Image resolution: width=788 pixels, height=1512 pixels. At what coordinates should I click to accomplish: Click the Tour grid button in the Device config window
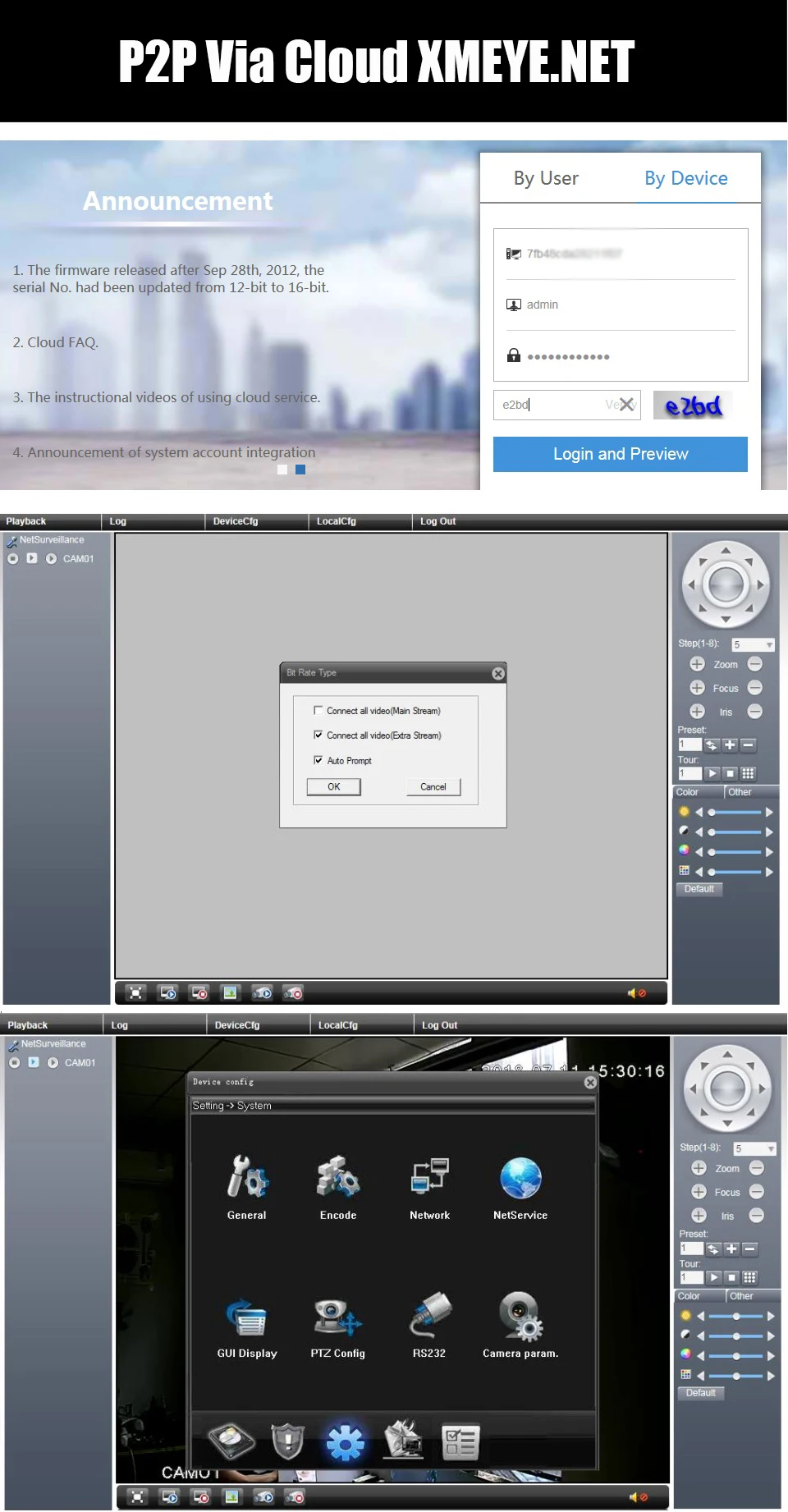tap(749, 1277)
